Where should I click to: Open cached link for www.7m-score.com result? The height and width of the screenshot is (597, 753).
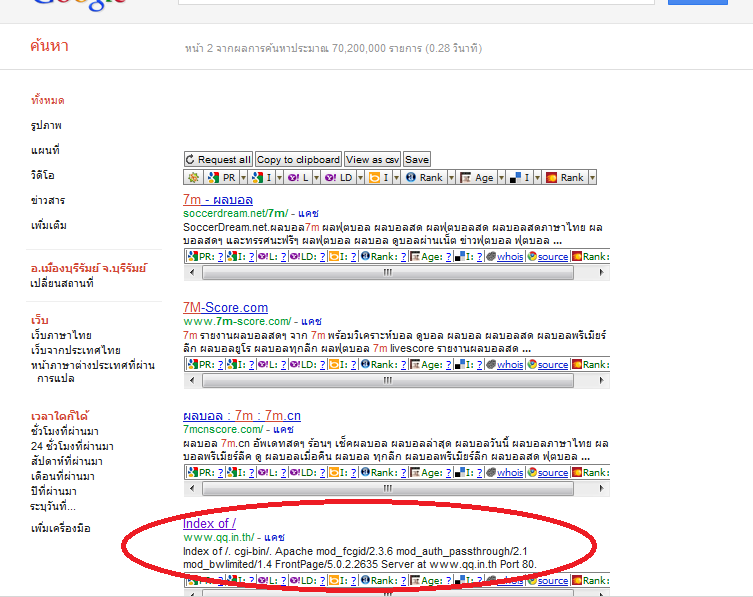(x=311, y=321)
